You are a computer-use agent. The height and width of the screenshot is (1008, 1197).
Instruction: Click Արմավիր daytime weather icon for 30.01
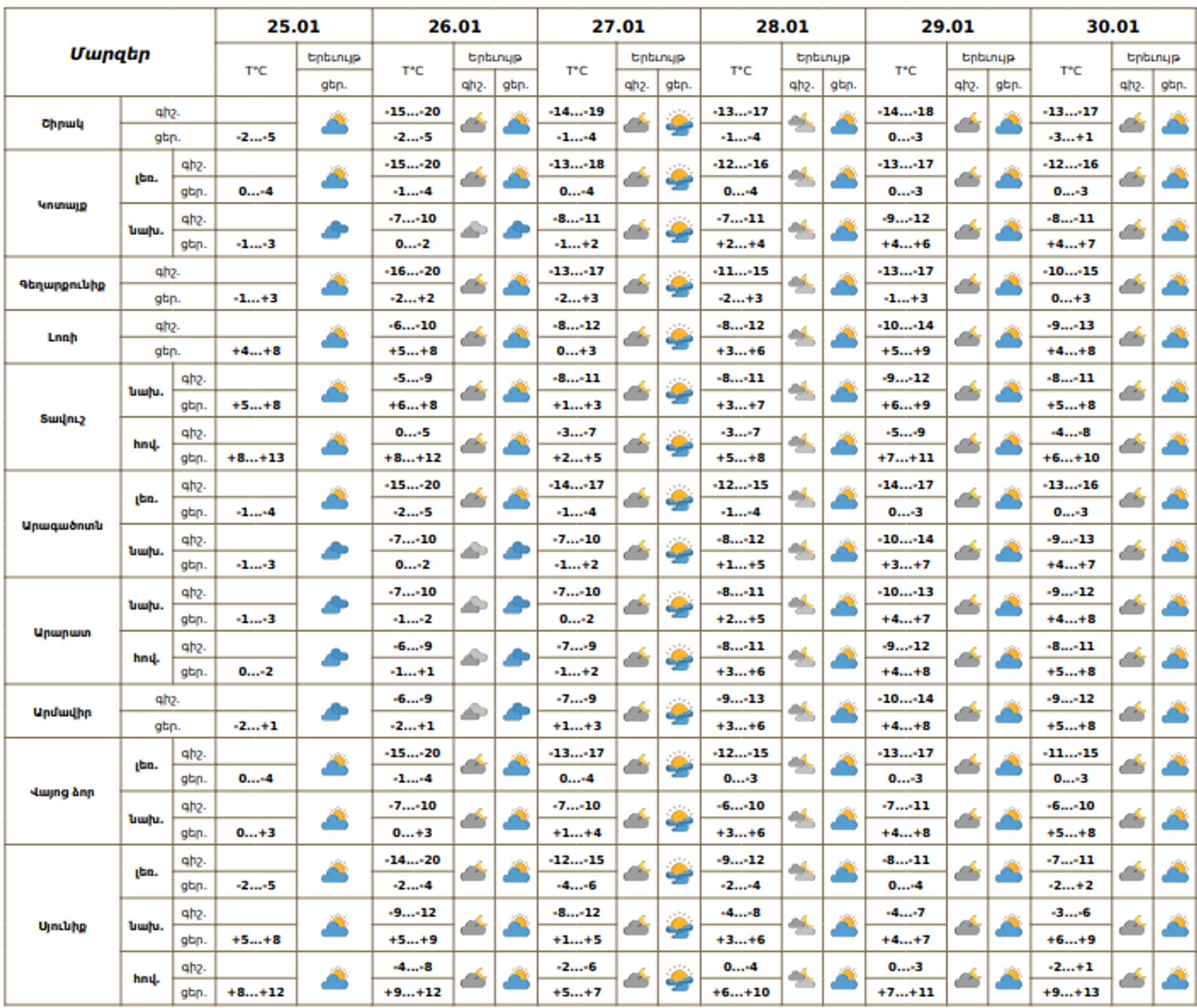1175,711
